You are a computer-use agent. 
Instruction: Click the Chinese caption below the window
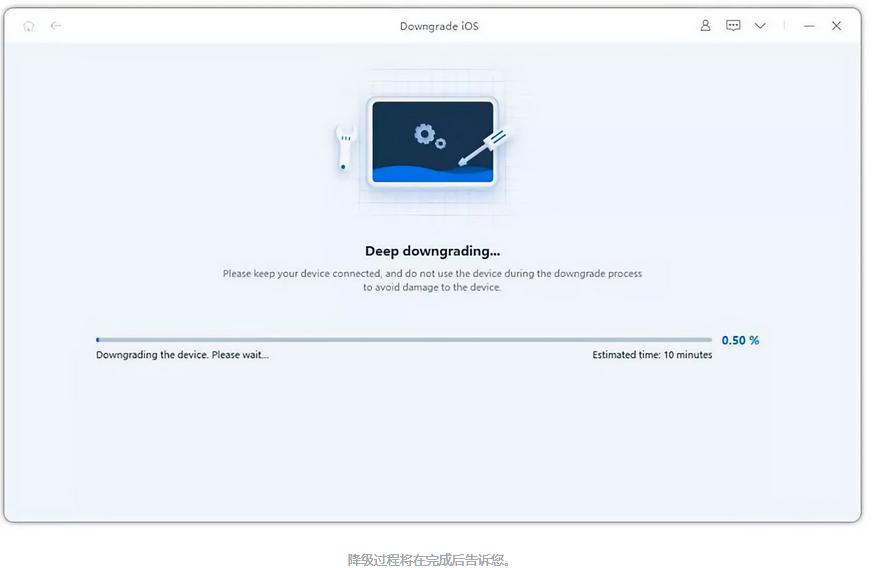pyautogui.click(x=429, y=560)
